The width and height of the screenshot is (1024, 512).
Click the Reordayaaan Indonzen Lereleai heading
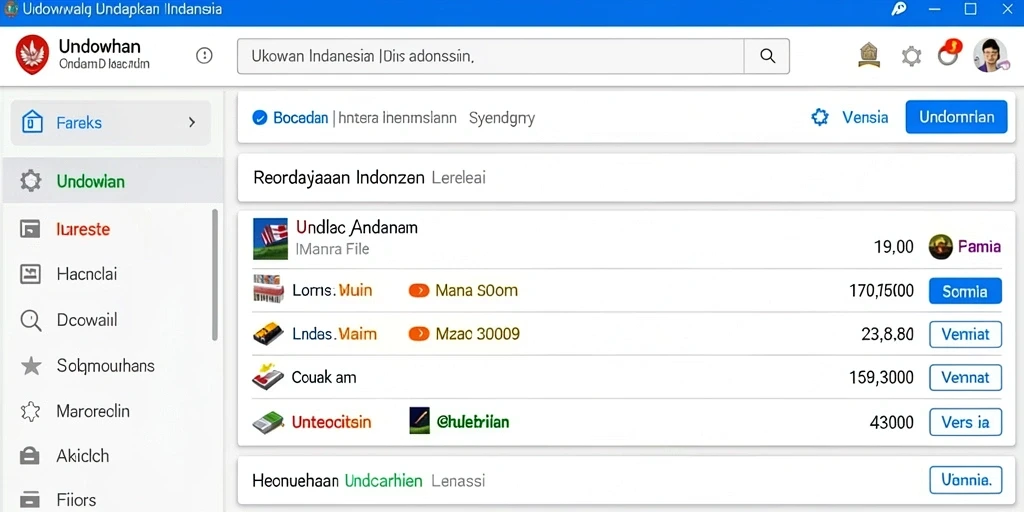coord(369,177)
